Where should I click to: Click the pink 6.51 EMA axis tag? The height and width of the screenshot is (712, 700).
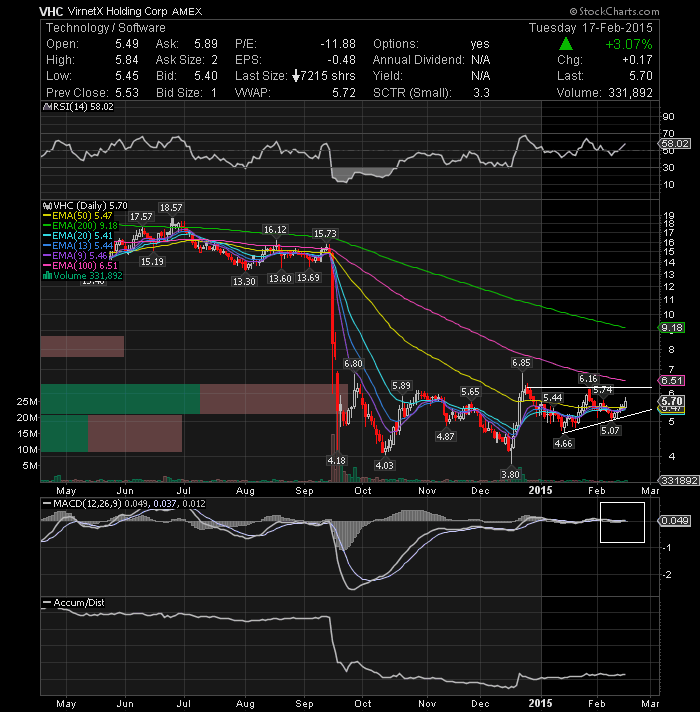(x=672, y=381)
